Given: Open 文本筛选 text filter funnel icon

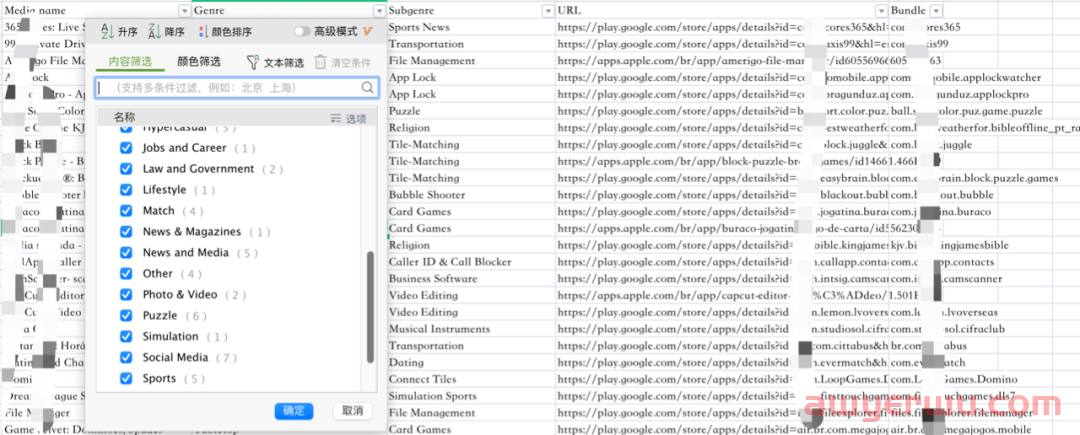Looking at the screenshot, I should point(253,62).
